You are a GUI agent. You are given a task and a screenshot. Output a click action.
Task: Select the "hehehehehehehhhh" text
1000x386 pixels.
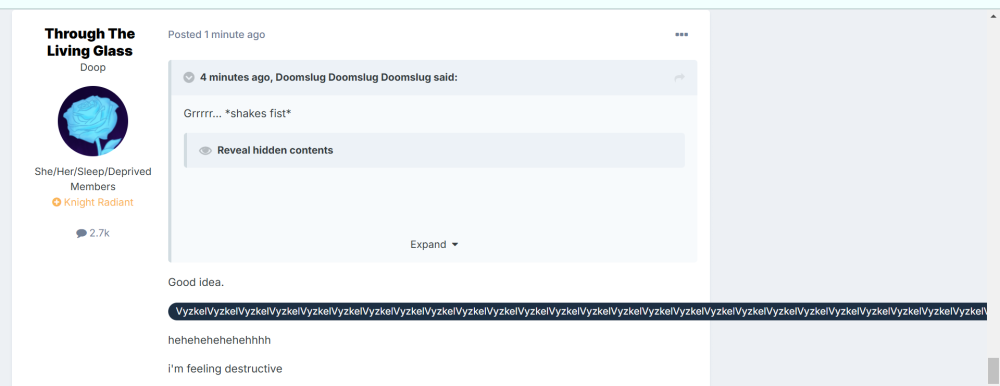(x=219, y=340)
